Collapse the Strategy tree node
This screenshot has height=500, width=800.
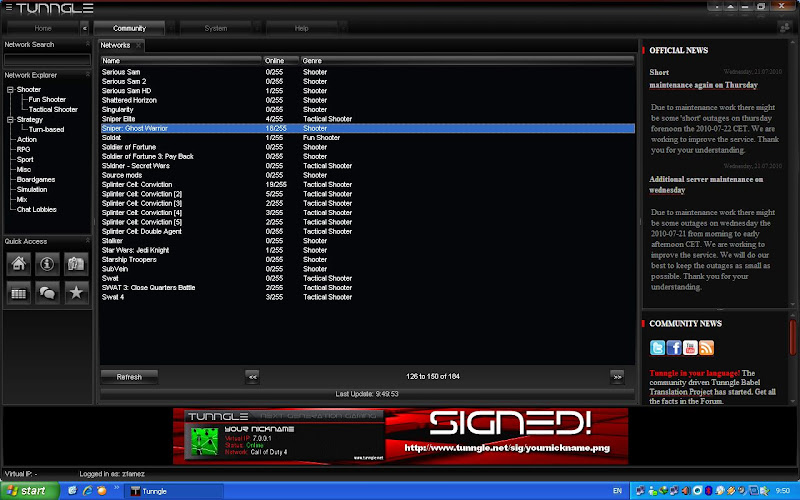point(10,120)
